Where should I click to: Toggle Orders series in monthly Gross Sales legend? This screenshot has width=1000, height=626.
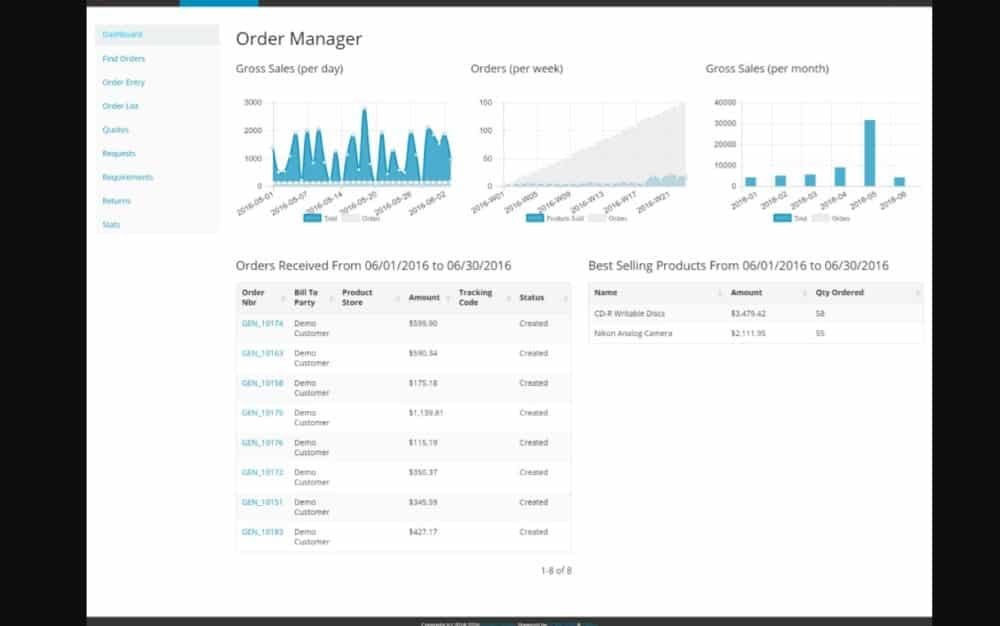tap(834, 217)
